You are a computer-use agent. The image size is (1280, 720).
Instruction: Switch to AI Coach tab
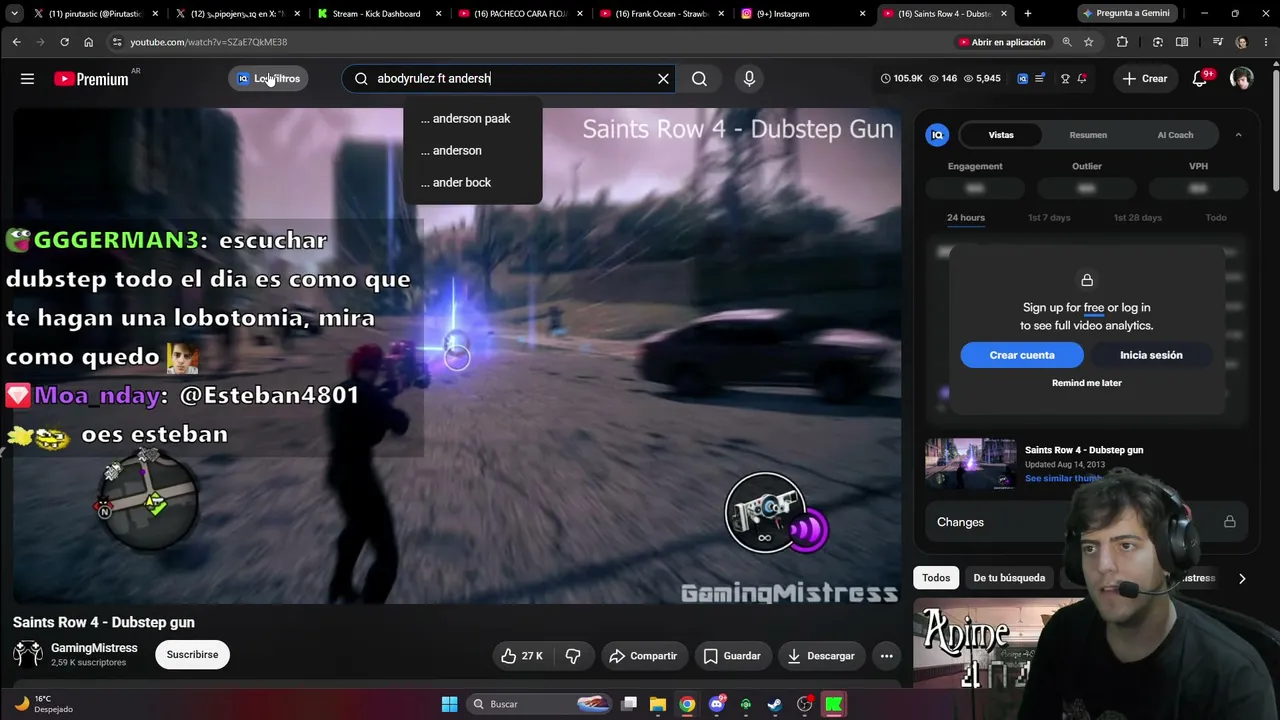(x=1175, y=135)
